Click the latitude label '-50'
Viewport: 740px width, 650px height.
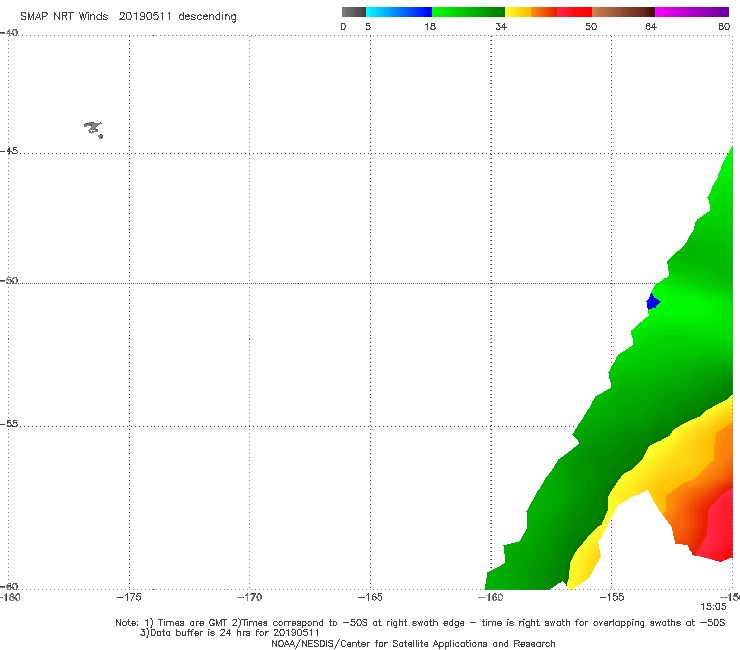click(9, 281)
